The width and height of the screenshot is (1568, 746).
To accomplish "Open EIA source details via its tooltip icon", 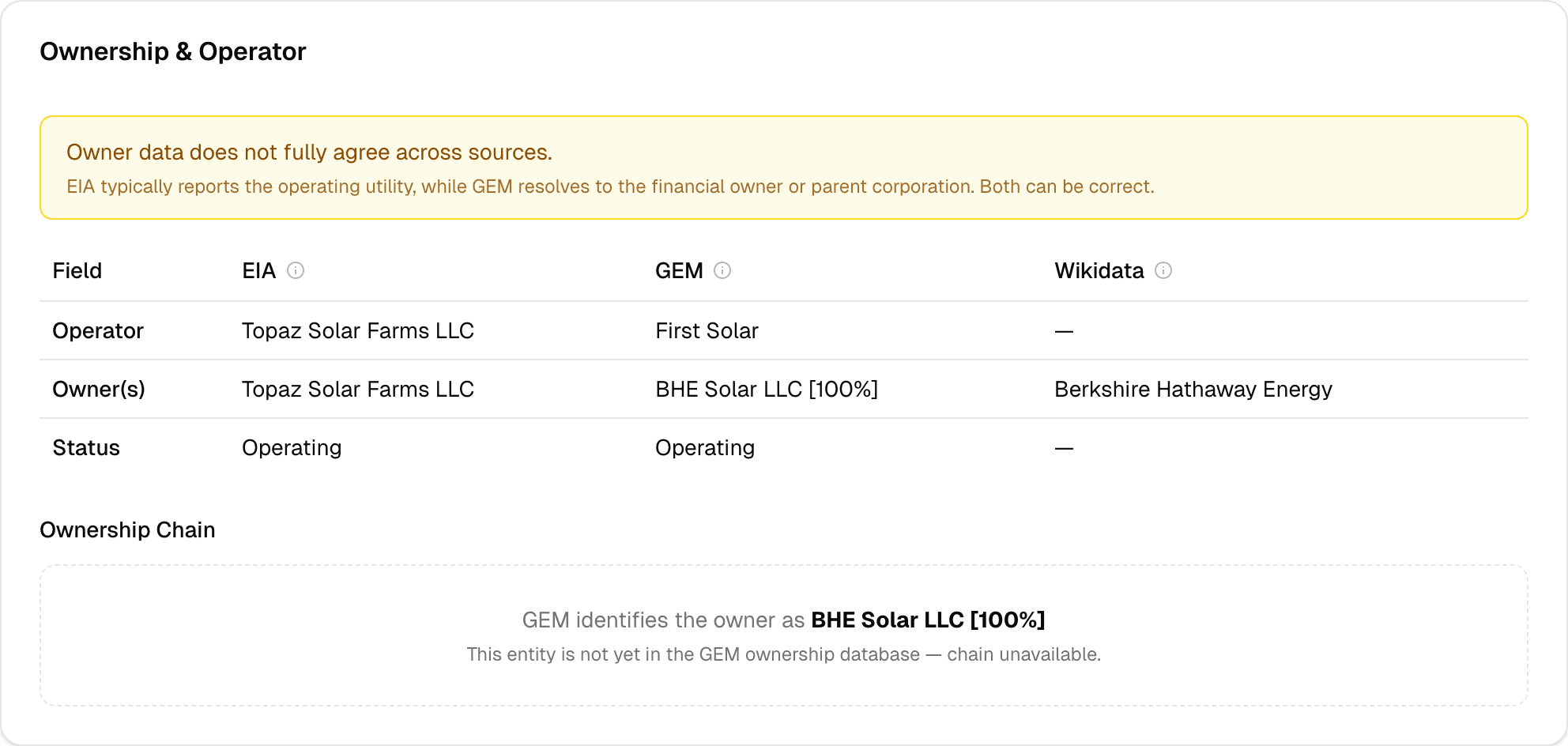I will point(296,270).
